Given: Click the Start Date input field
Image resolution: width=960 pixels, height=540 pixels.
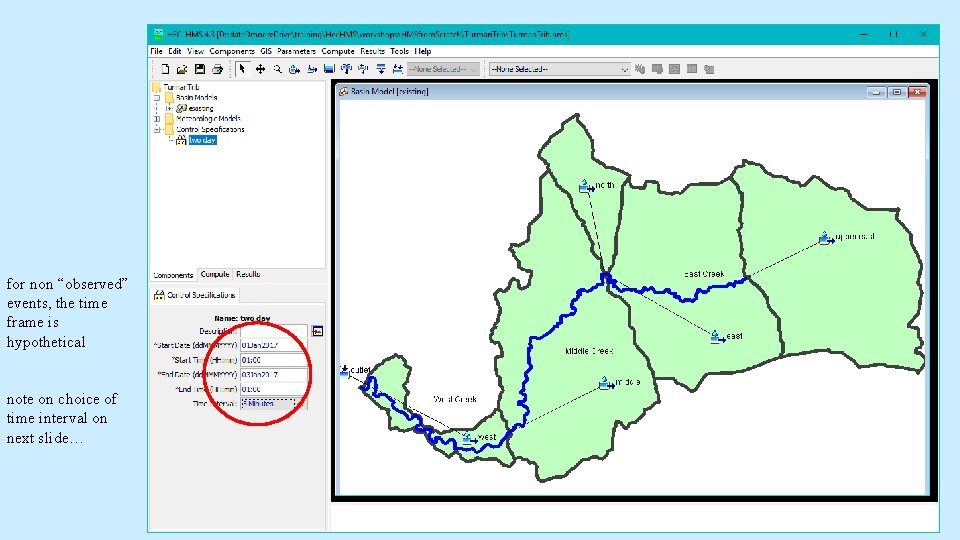Looking at the screenshot, I should coord(274,345).
